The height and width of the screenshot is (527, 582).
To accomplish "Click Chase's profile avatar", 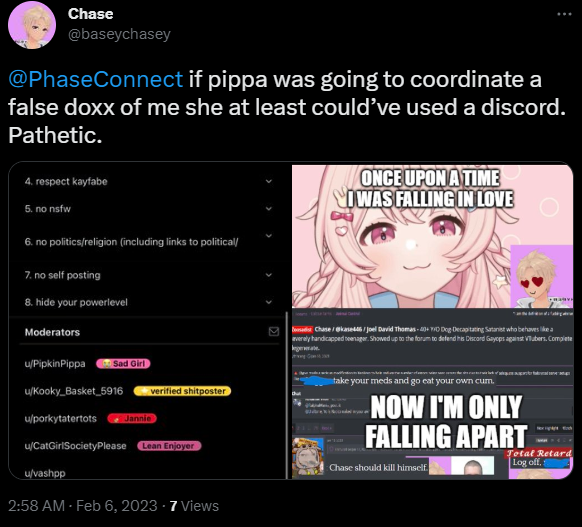I will pyautogui.click(x=32, y=25).
